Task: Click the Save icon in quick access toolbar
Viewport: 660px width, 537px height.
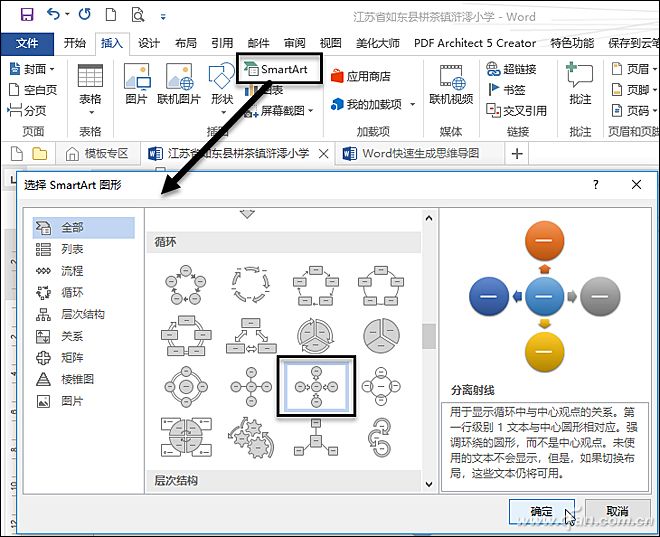Action: 27,15
